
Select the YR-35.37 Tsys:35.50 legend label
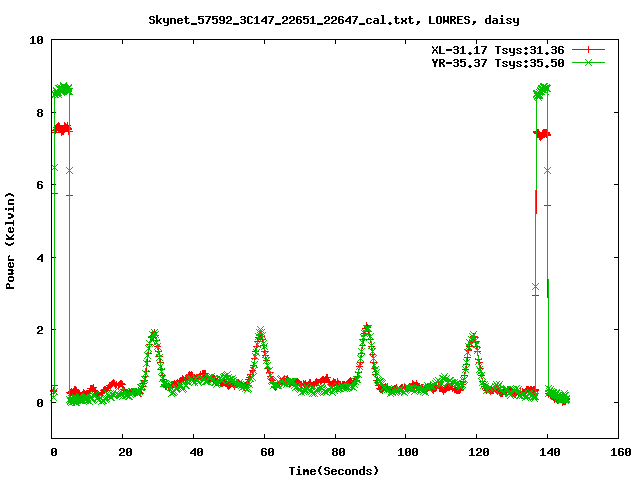point(492,62)
